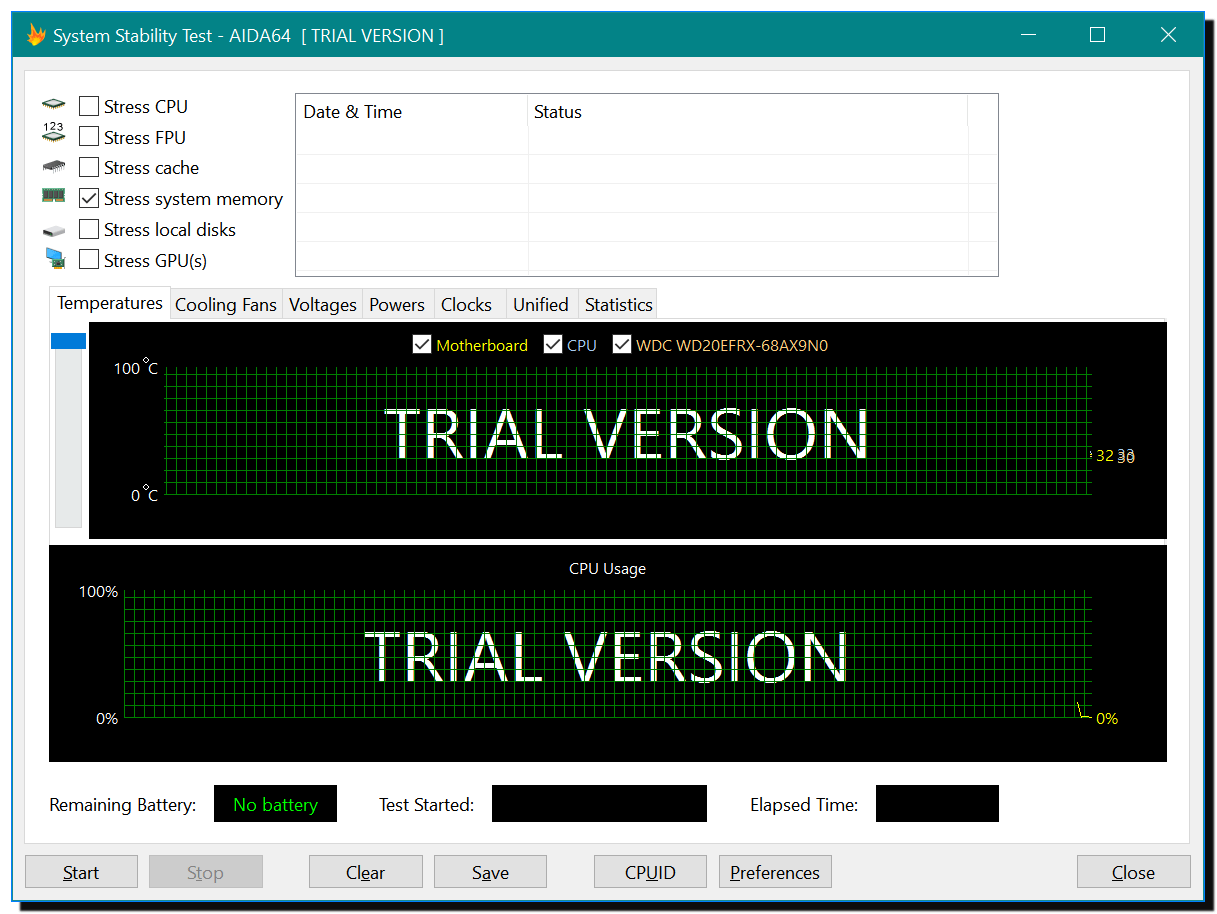Click the hard disk icon beside Stress local disks
Image resolution: width=1217 pixels, height=914 pixels.
(x=54, y=230)
